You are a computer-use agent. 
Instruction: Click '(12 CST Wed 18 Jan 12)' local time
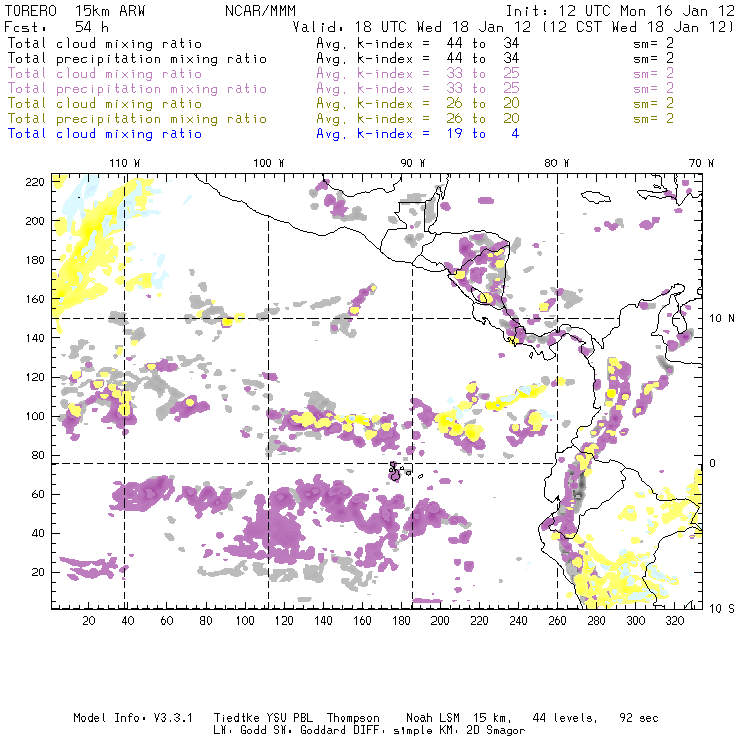point(637,27)
